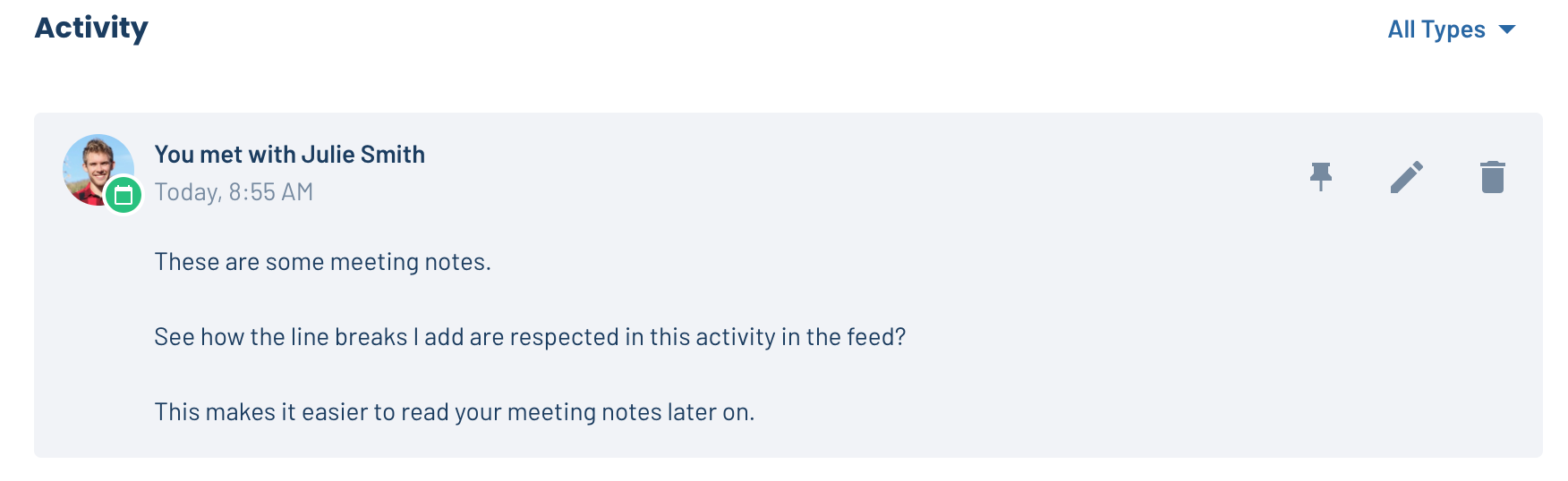Open the user profile photo avatar
Image resolution: width=1568 pixels, height=481 pixels.
(x=98, y=170)
